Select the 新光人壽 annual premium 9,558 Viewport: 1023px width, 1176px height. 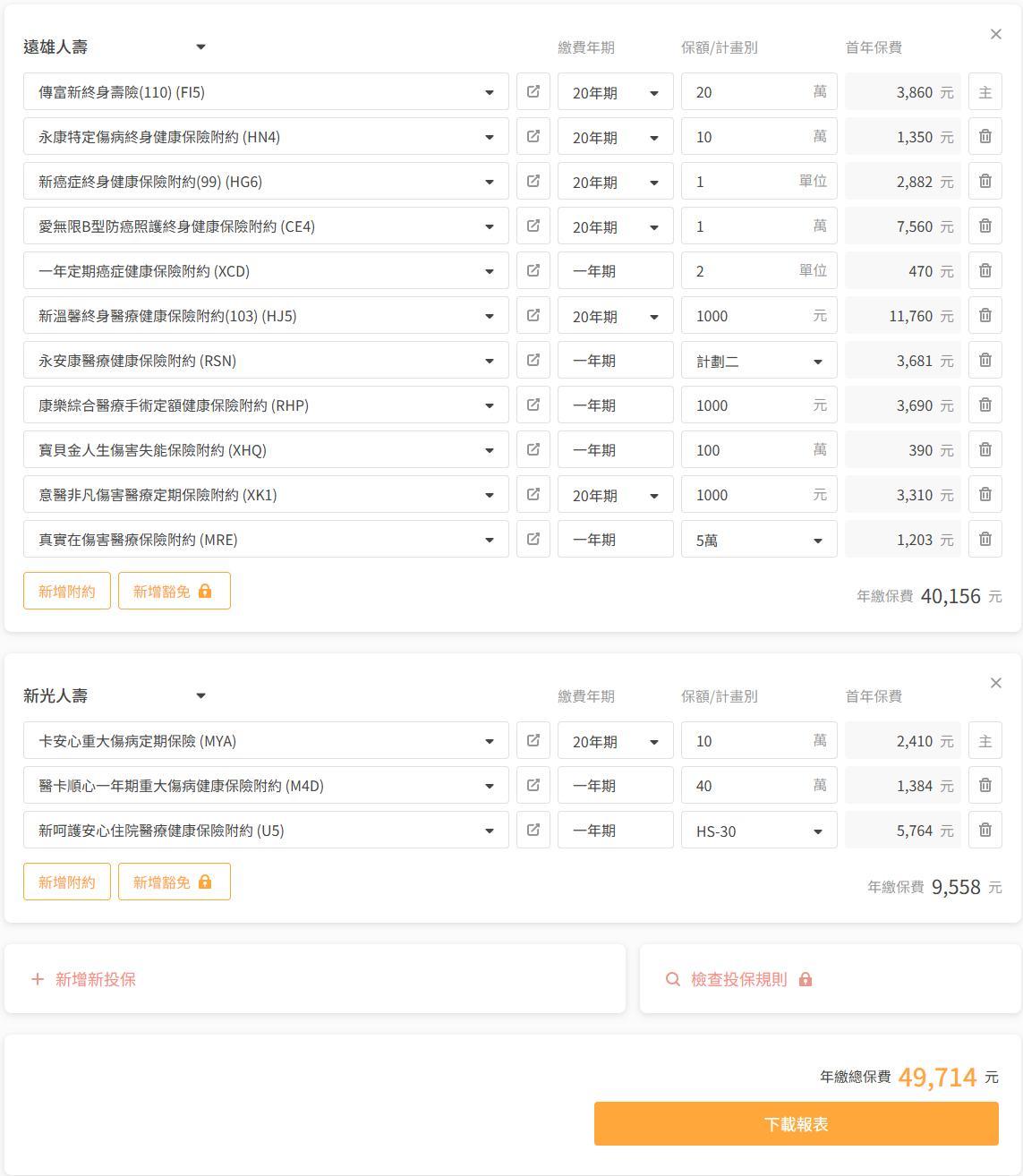pos(956,887)
